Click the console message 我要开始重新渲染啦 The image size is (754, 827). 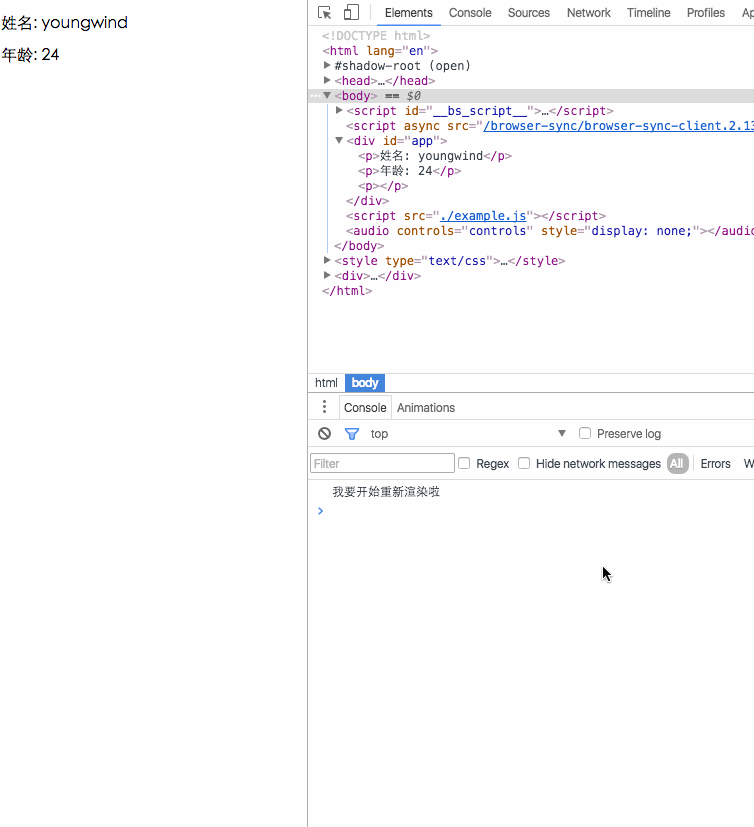386,492
